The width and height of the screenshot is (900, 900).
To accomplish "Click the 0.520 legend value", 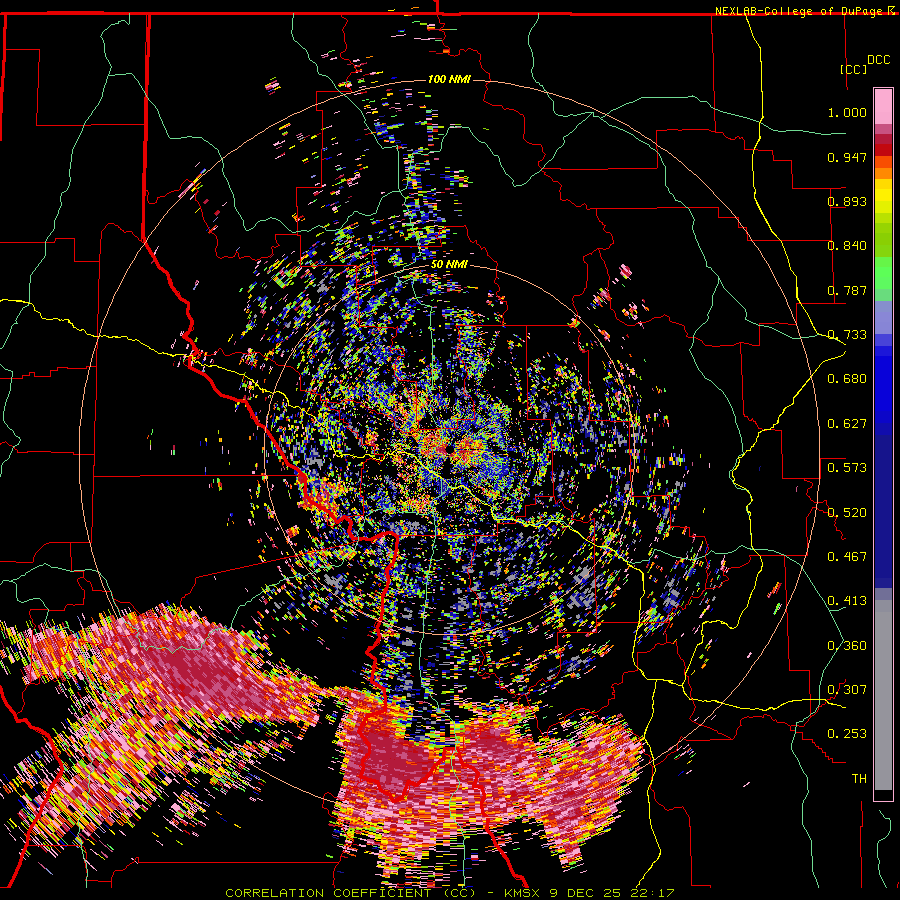I will point(847,513).
